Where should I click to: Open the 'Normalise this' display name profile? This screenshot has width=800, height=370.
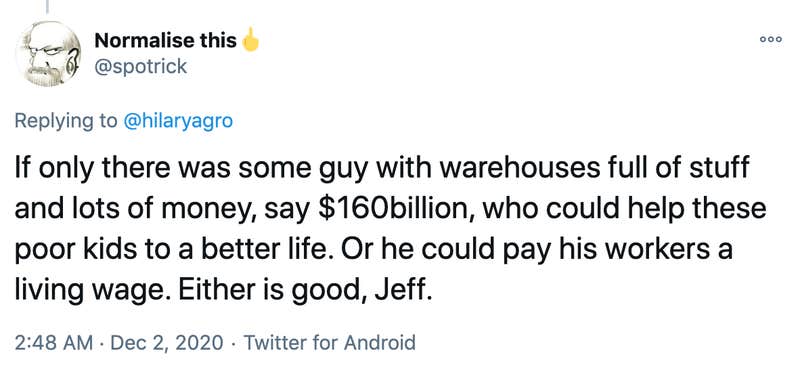pos(165,41)
